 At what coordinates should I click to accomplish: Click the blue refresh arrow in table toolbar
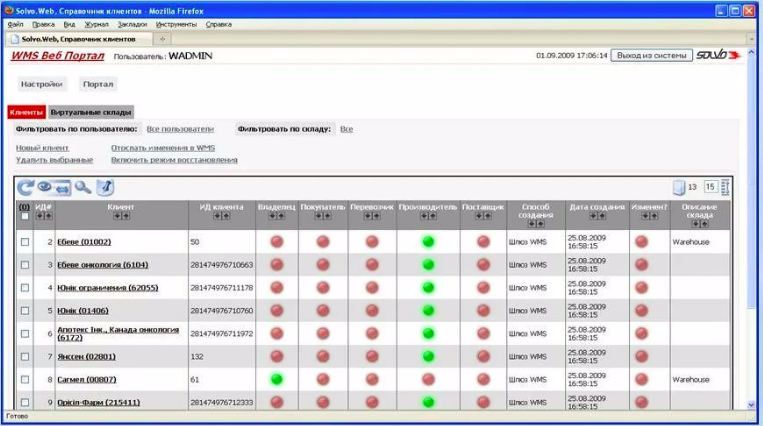tap(25, 187)
